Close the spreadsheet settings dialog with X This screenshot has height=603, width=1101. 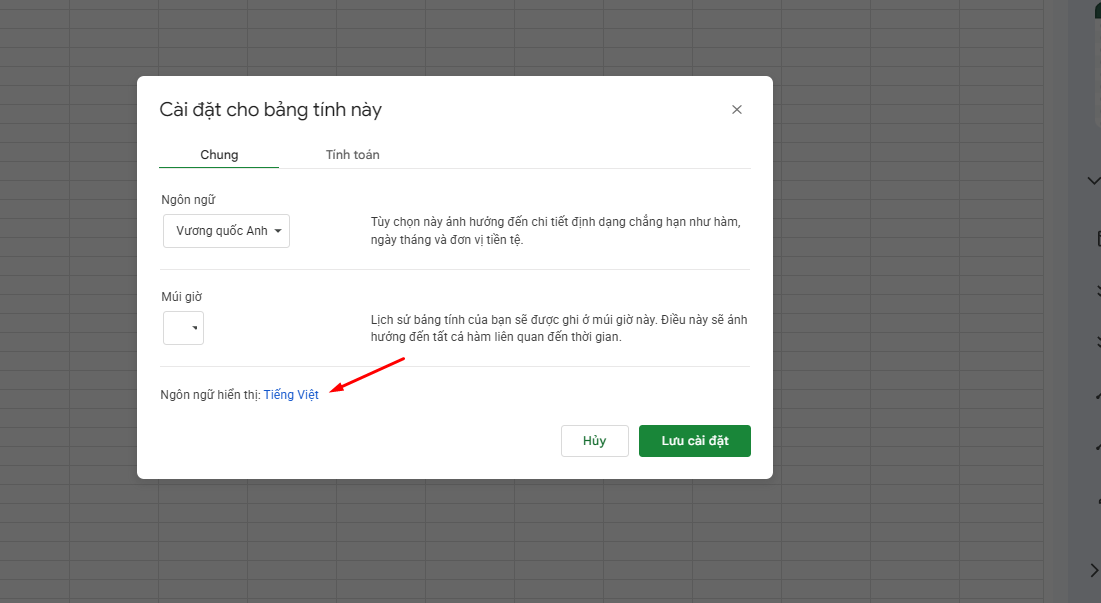pos(737,110)
